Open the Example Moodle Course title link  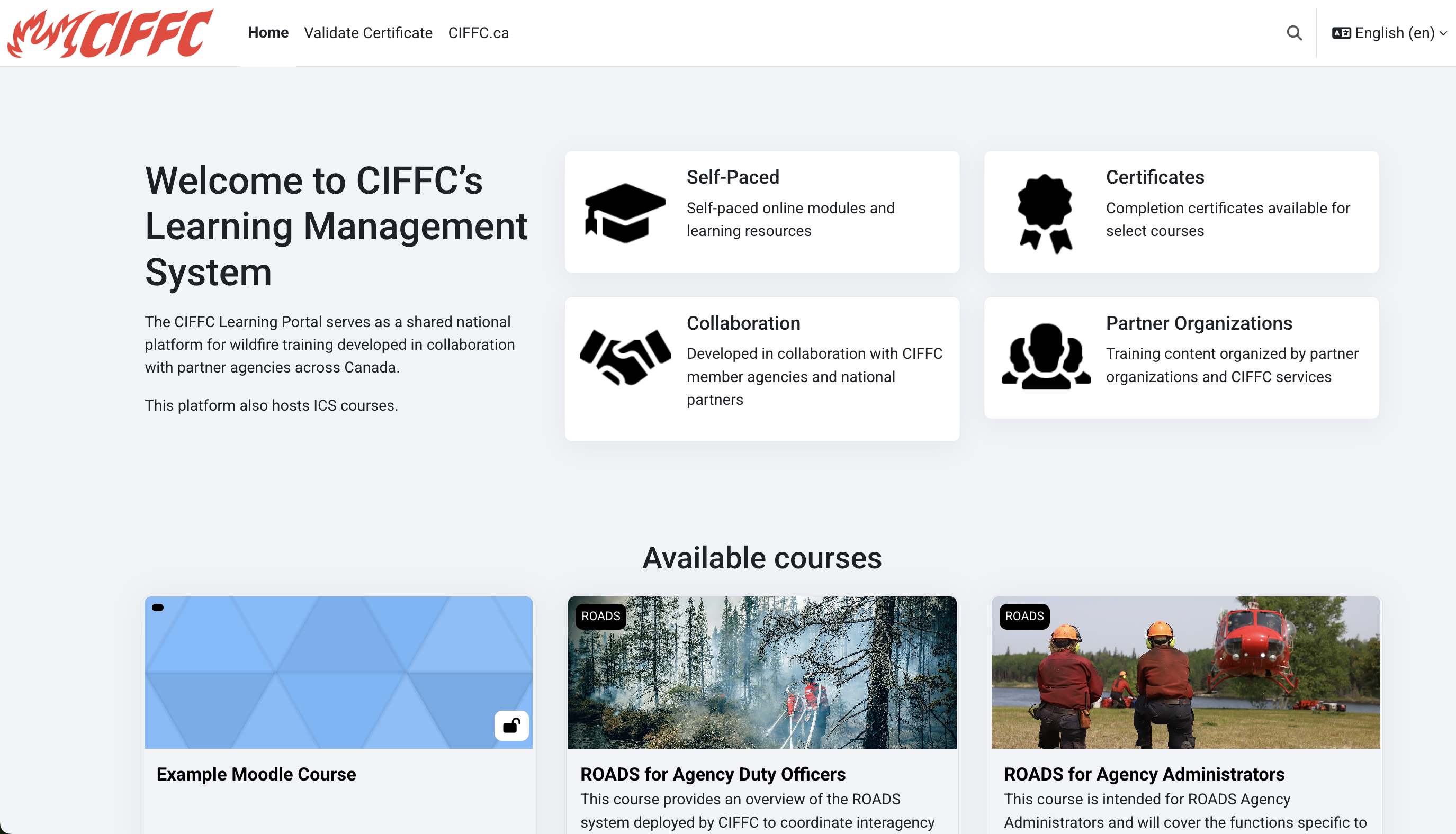(256, 774)
